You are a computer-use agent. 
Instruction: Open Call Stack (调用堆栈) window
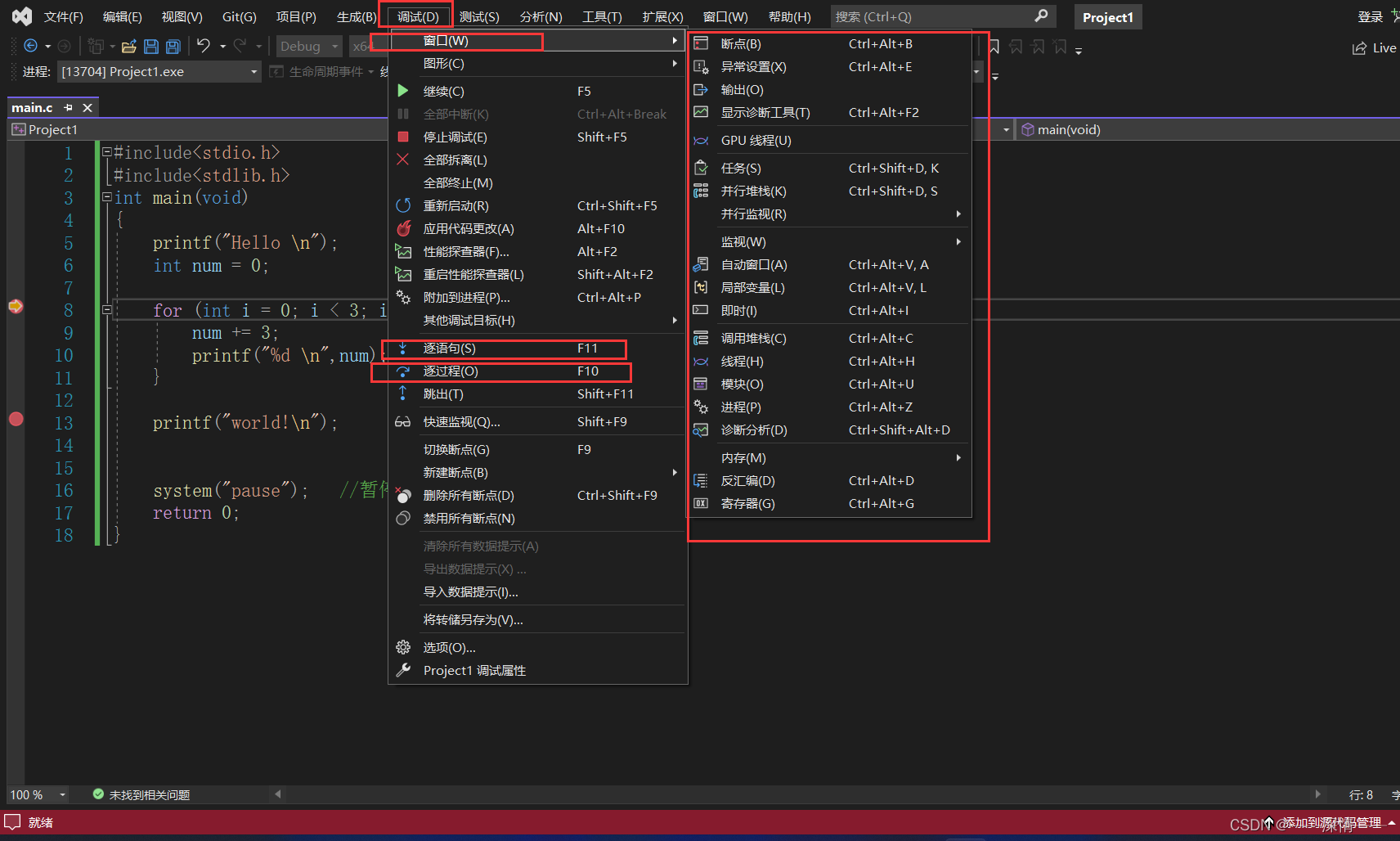pos(830,339)
